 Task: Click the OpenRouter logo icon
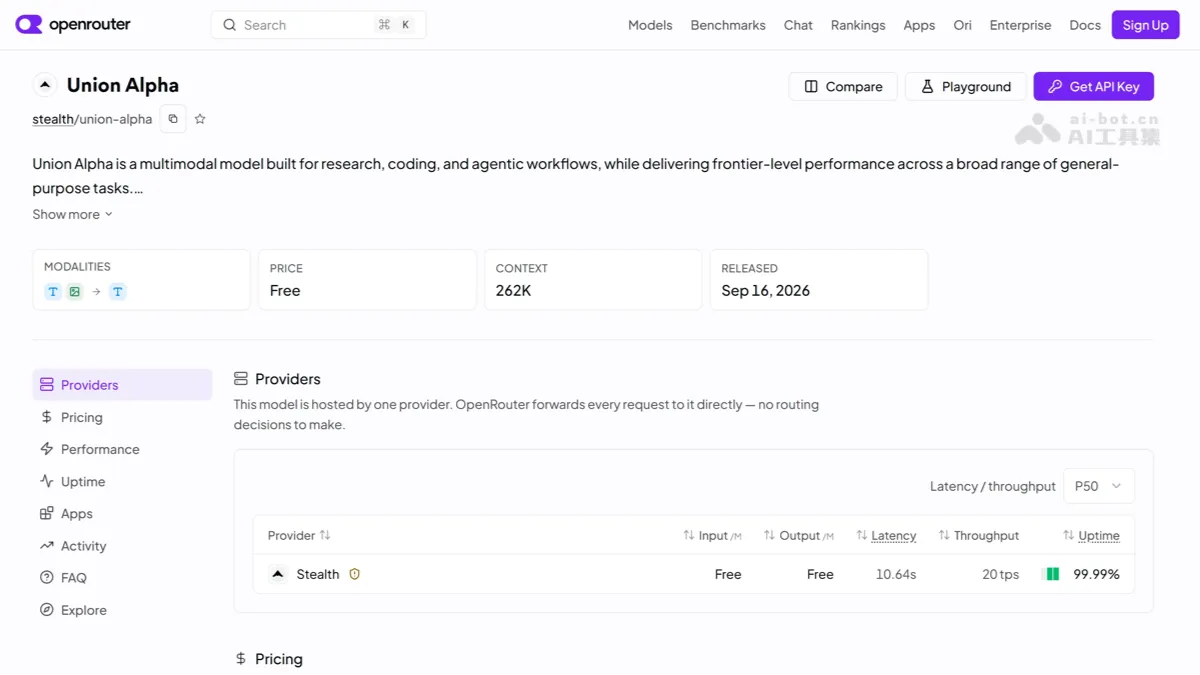pyautogui.click(x=29, y=25)
